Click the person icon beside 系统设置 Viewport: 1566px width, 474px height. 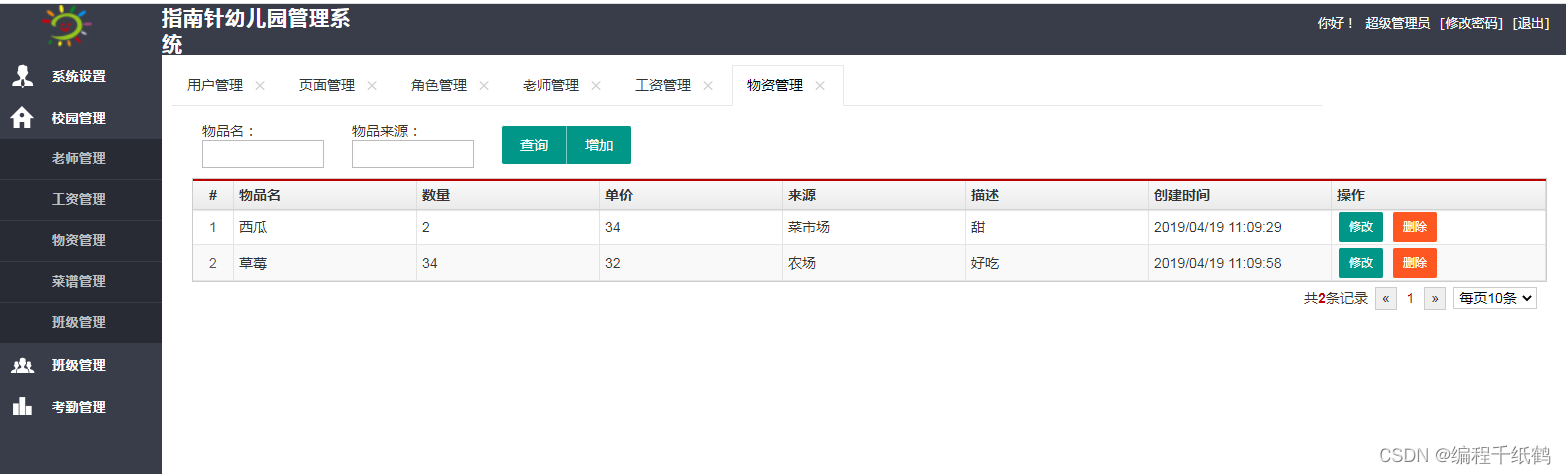coord(22,76)
